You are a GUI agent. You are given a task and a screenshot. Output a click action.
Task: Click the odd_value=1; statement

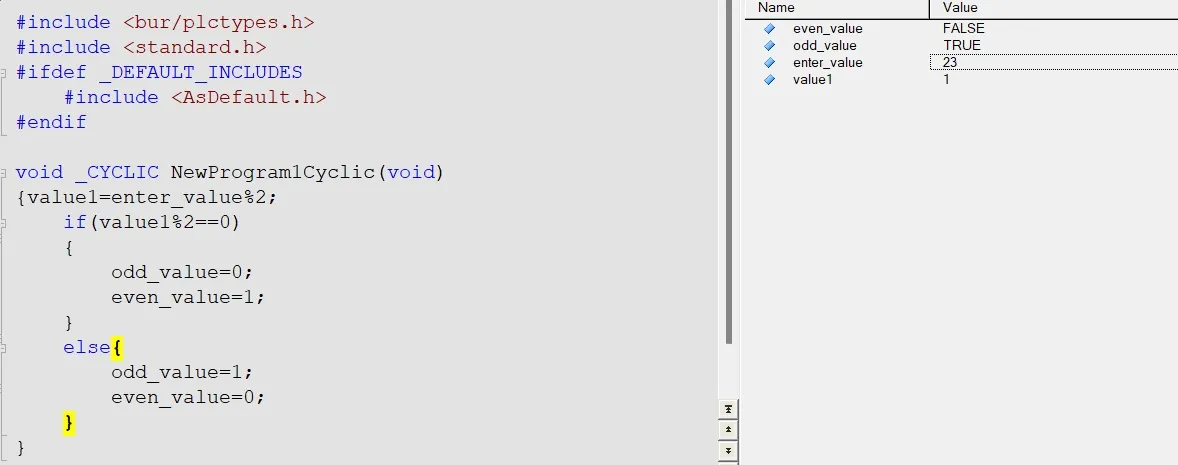[183, 373]
